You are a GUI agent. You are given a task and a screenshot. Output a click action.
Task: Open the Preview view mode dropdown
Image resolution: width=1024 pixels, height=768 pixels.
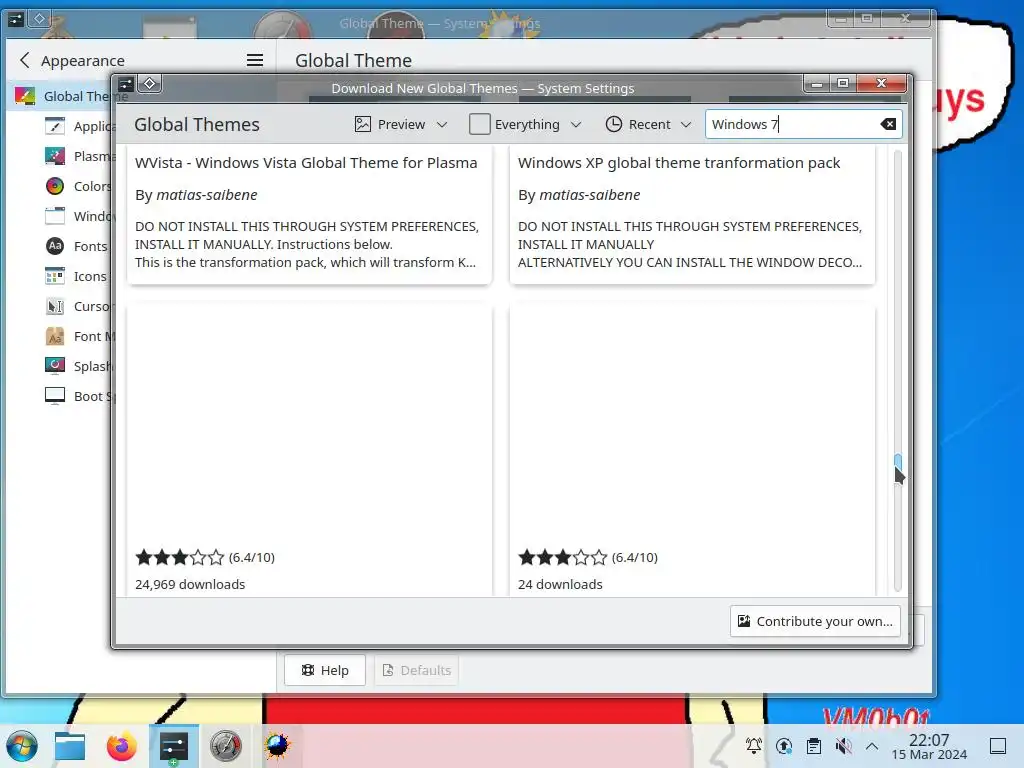pos(401,124)
